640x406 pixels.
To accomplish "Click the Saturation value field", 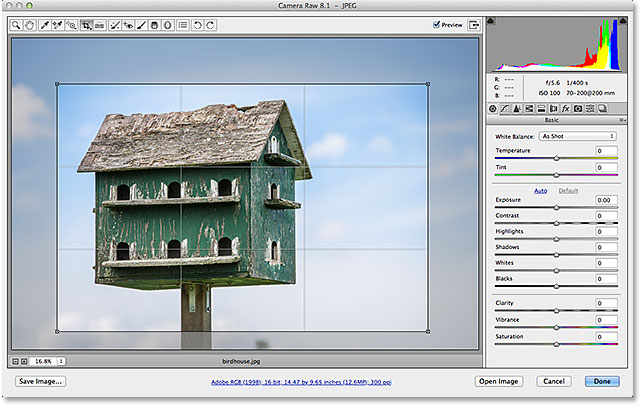I will [x=606, y=337].
